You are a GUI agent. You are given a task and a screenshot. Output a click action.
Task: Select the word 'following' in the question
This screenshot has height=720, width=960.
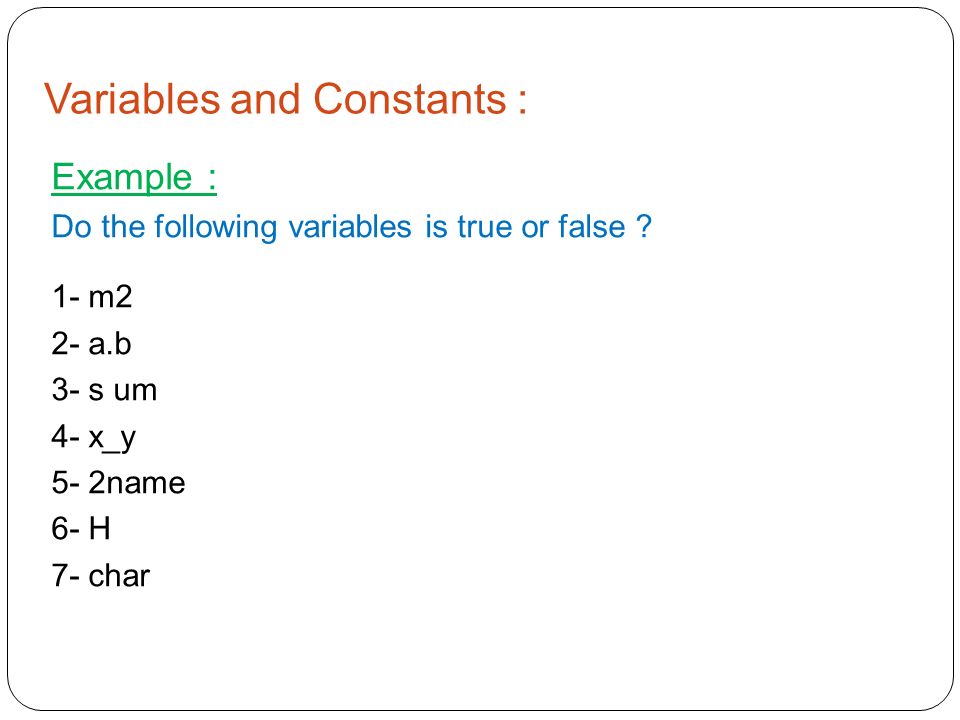[216, 227]
